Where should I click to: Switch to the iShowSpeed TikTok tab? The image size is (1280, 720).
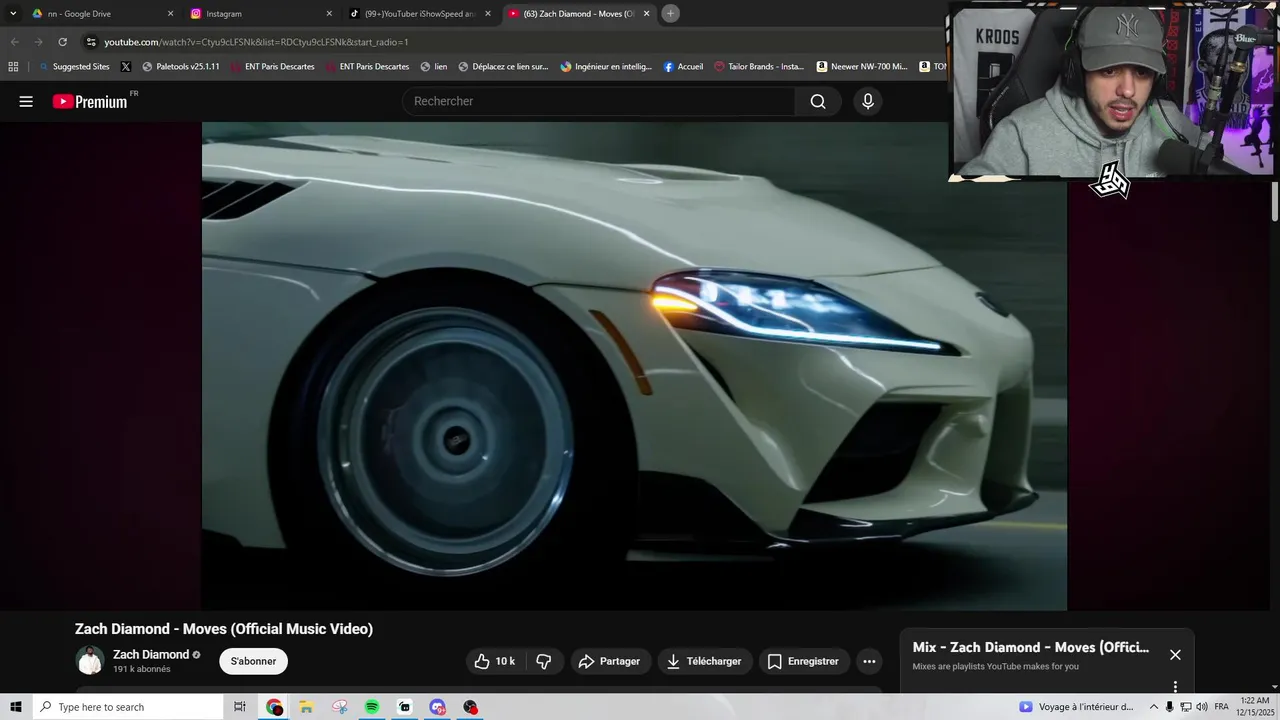[x=420, y=14]
